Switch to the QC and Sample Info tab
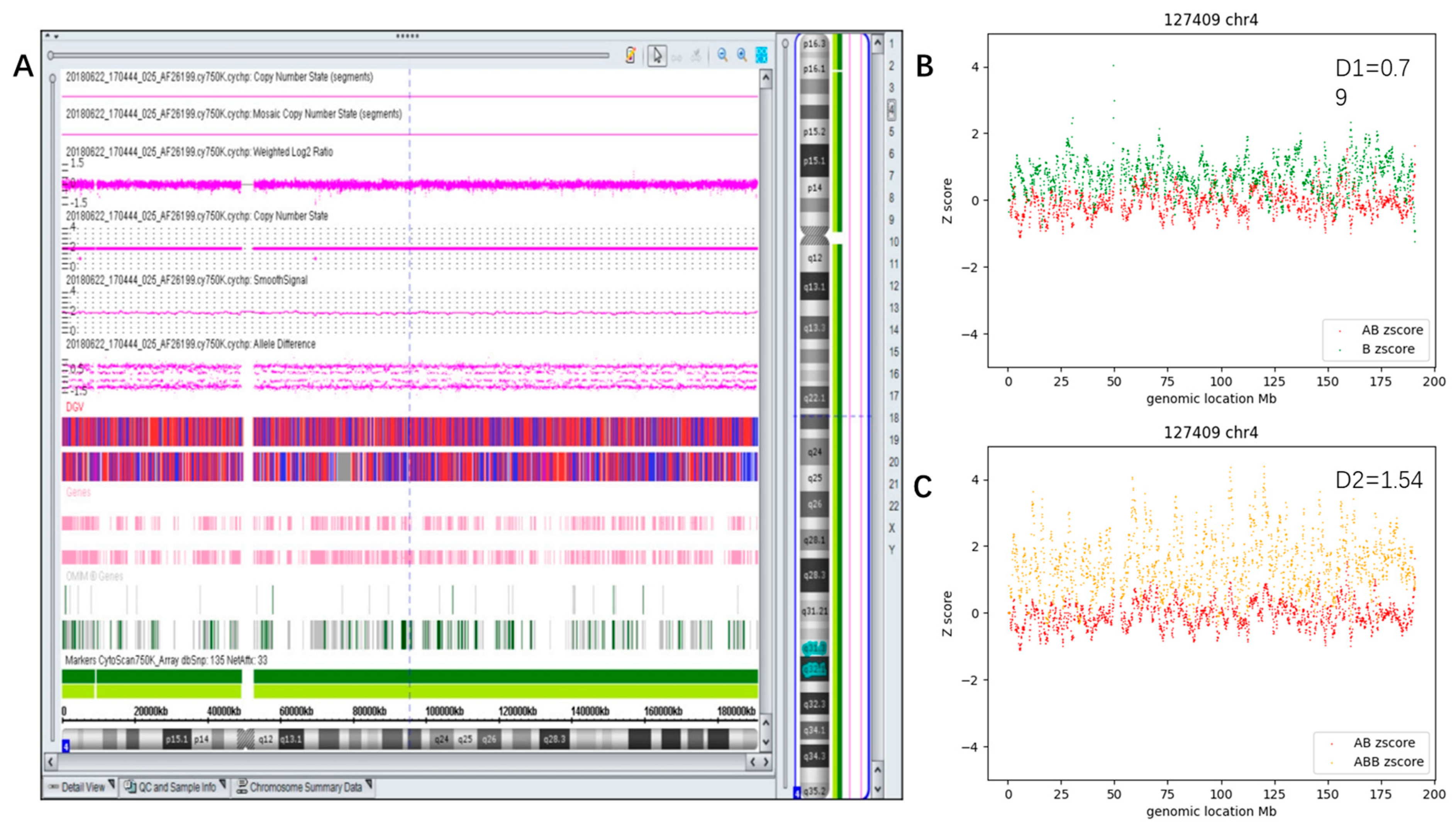This screenshot has height=827, width=1456. click(x=176, y=787)
